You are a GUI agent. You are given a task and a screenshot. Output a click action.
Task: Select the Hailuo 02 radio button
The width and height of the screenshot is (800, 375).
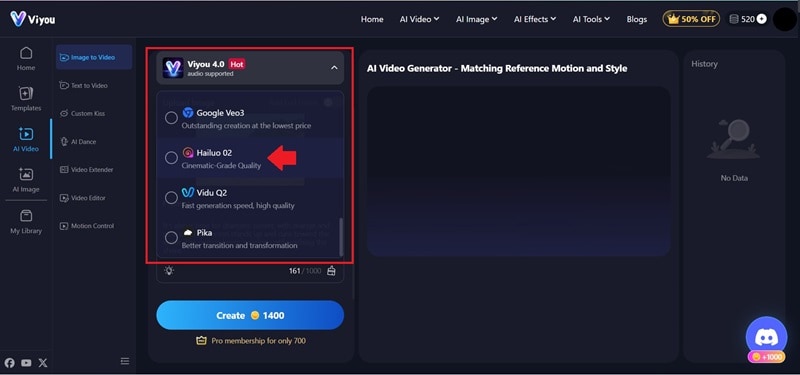click(171, 158)
